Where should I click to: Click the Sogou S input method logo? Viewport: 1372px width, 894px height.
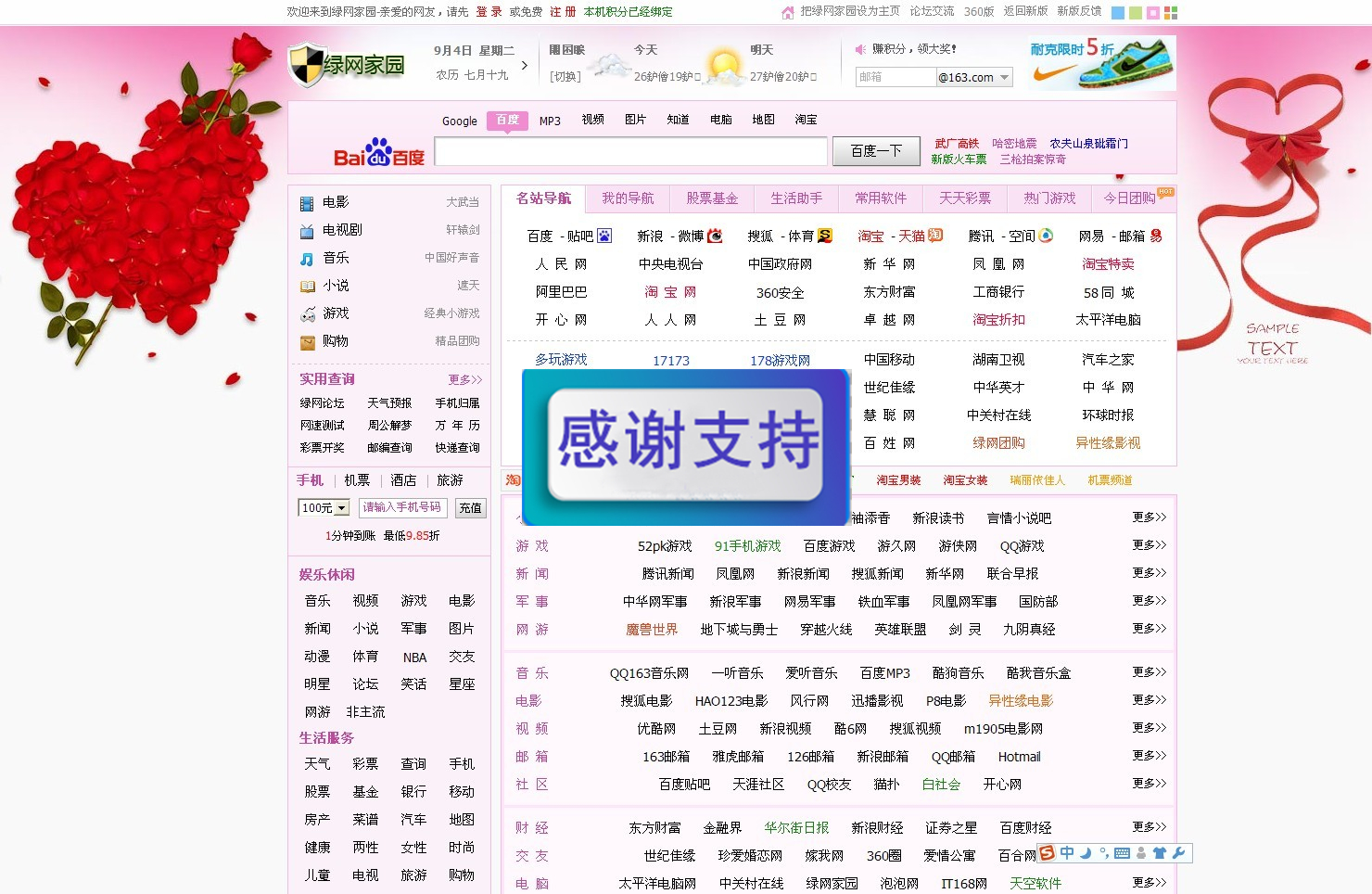tap(1048, 852)
